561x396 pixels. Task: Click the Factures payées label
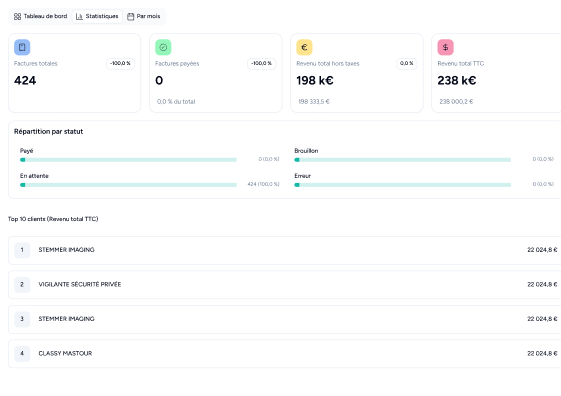pos(177,64)
